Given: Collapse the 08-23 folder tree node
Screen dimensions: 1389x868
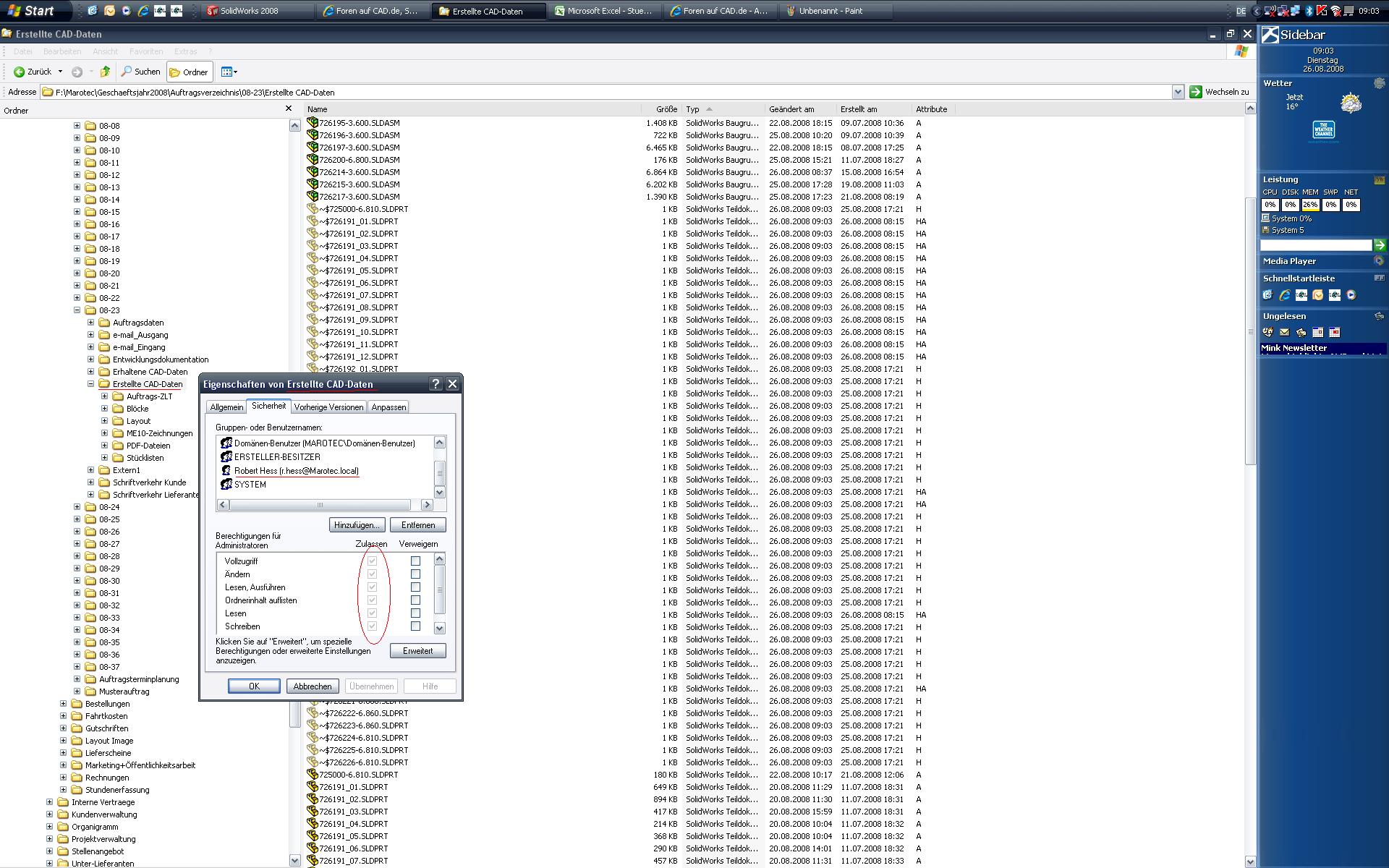Looking at the screenshot, I should (77, 310).
